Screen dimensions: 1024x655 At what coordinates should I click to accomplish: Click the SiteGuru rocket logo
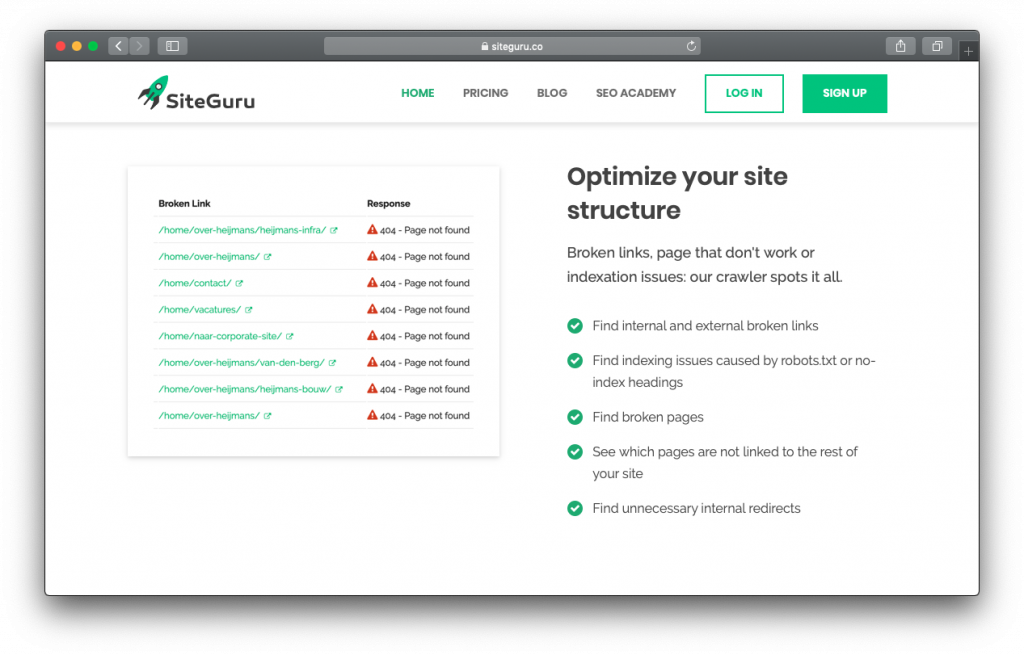tap(153, 92)
